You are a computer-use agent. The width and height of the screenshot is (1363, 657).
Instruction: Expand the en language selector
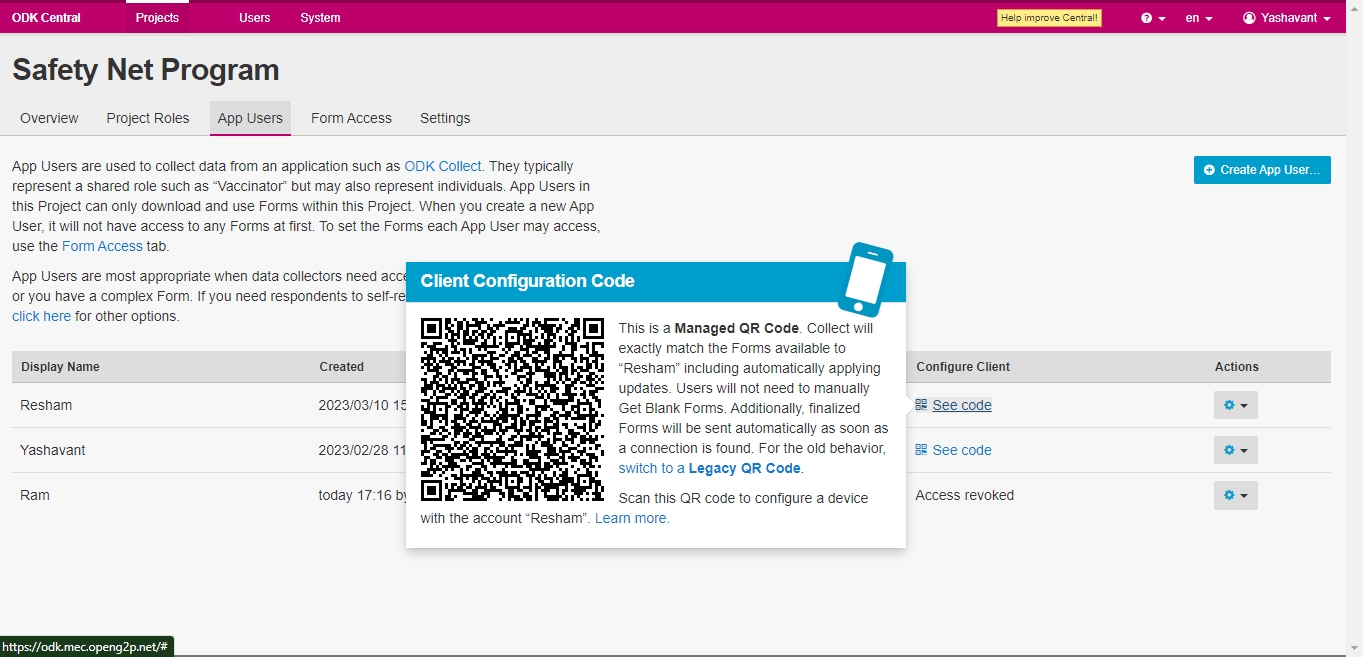(x=1198, y=18)
